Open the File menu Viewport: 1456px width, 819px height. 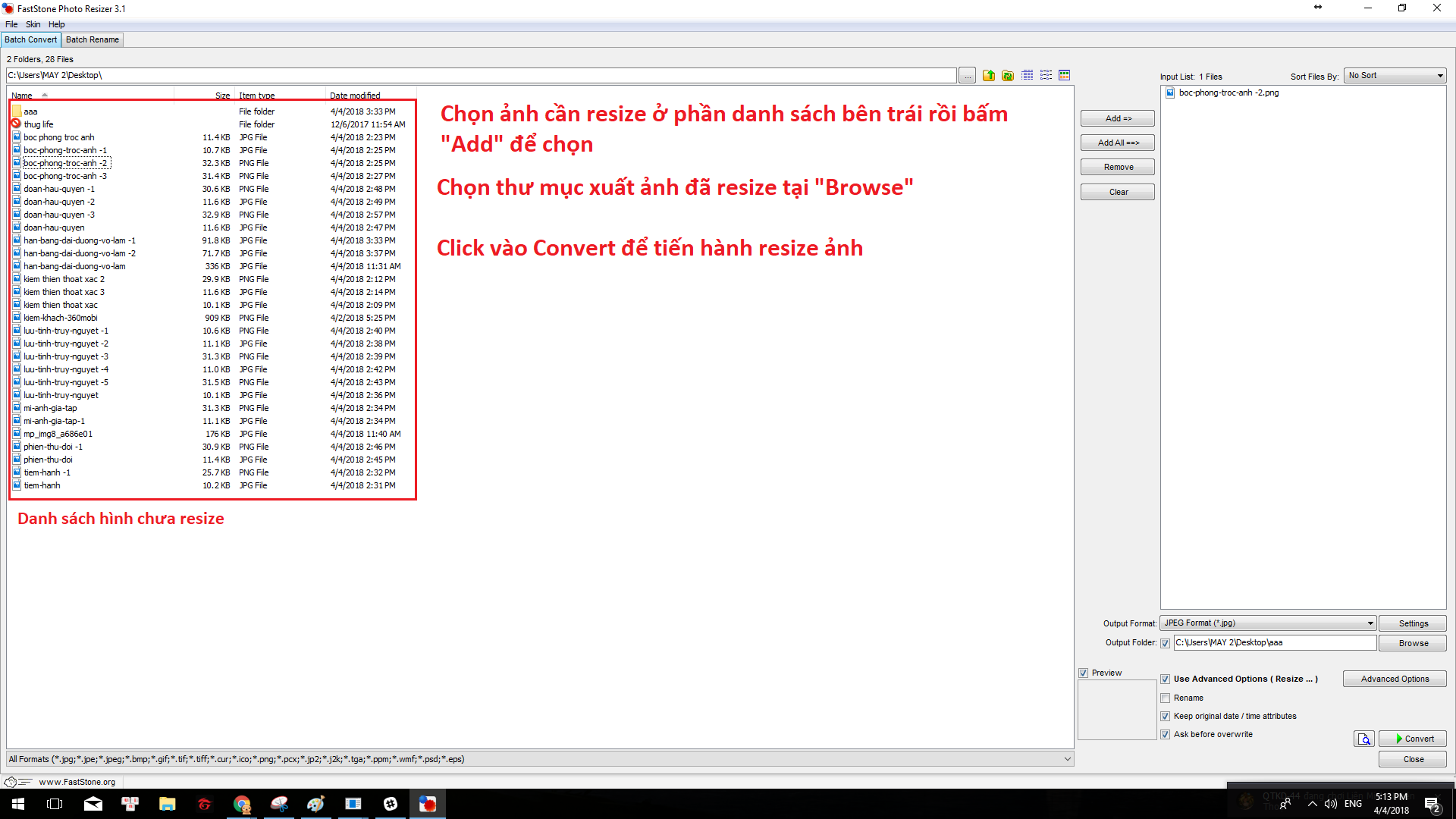[11, 24]
